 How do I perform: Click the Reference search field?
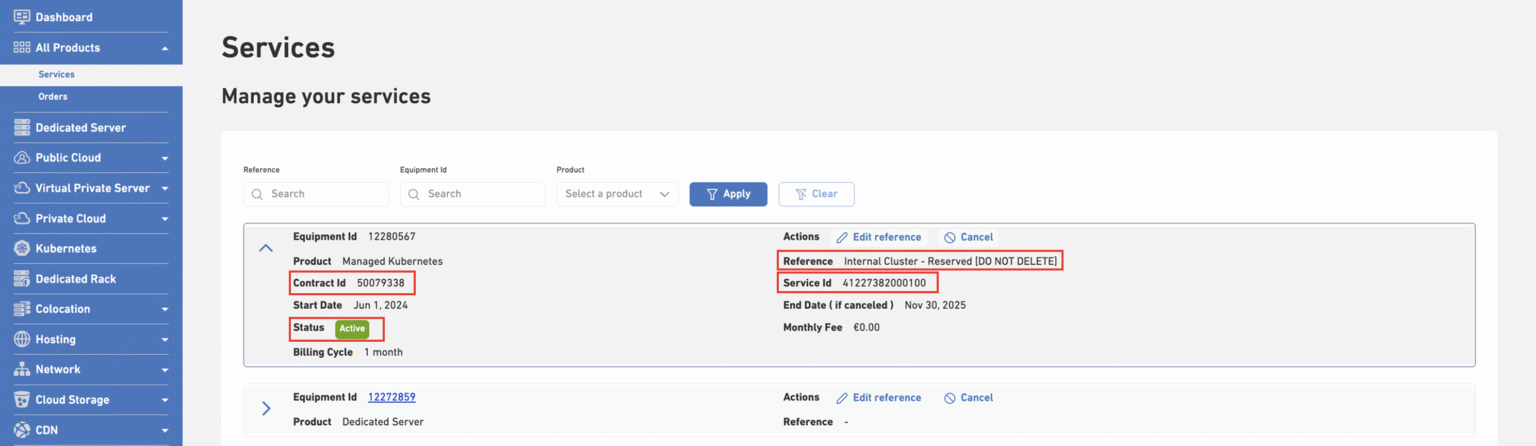pos(316,194)
